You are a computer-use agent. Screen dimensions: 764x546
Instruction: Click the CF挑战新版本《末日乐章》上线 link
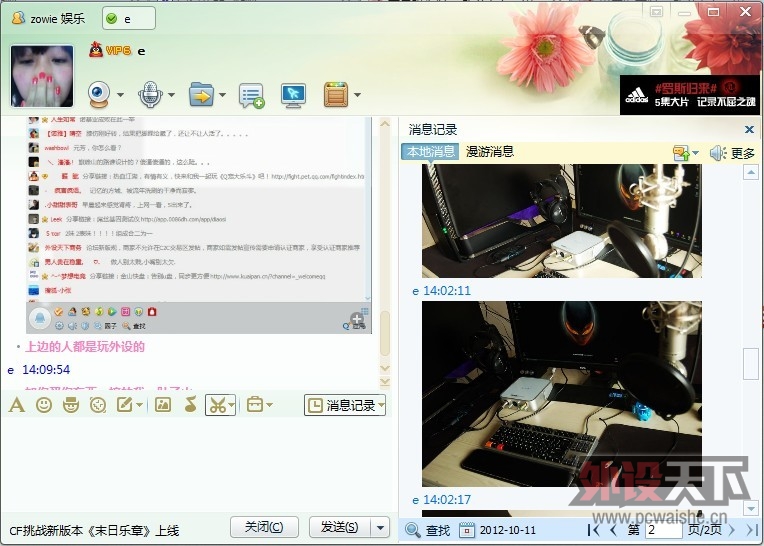(x=94, y=530)
